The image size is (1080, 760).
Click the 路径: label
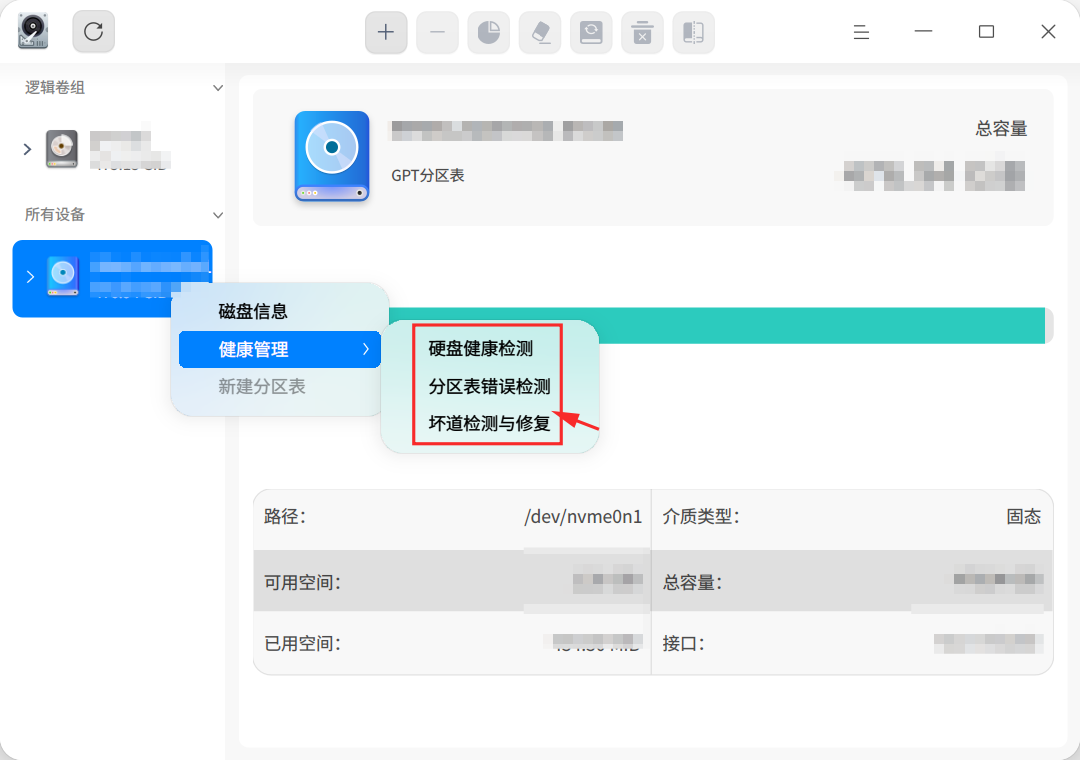click(285, 517)
